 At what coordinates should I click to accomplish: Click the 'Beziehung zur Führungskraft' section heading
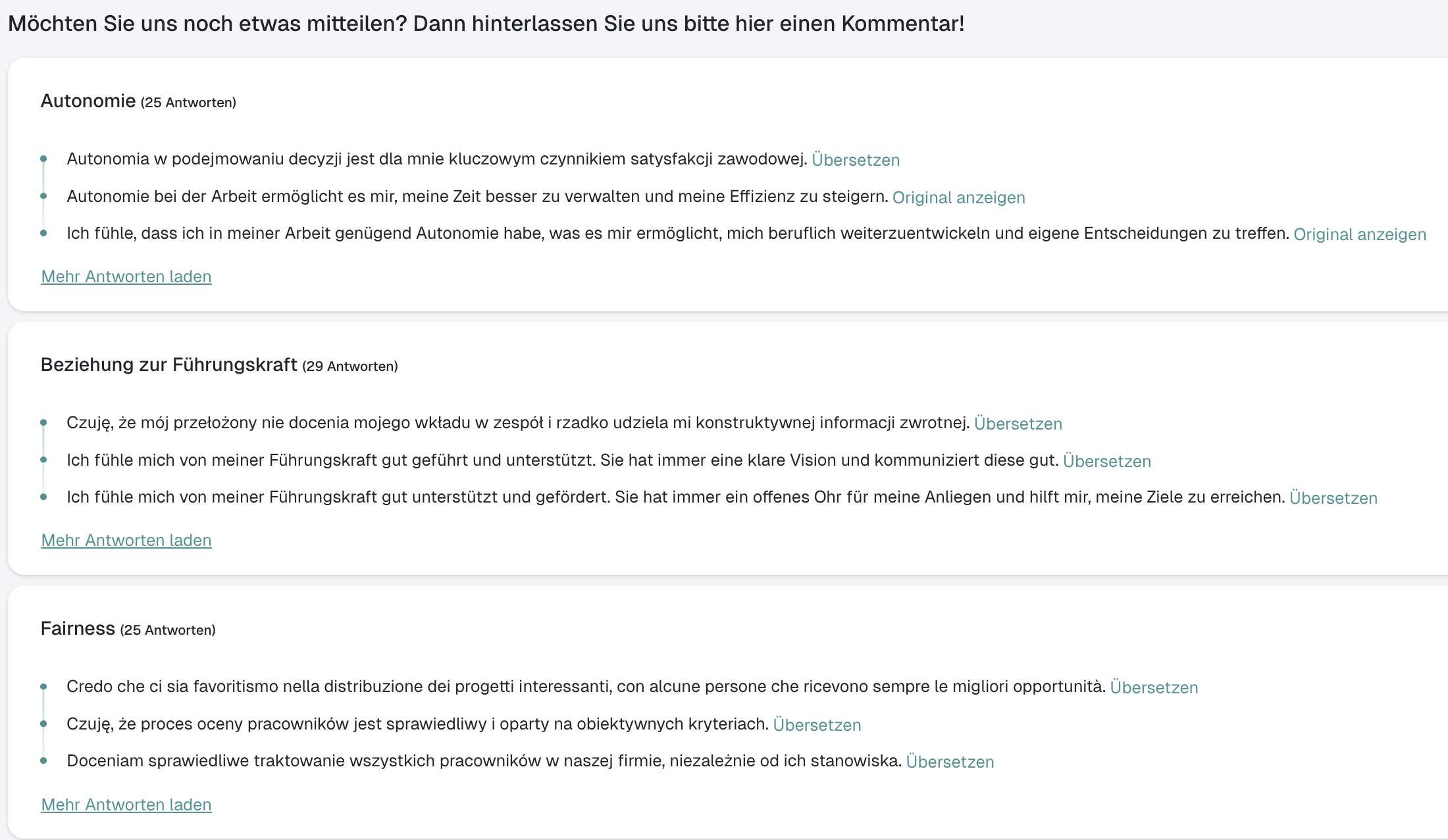tap(169, 364)
